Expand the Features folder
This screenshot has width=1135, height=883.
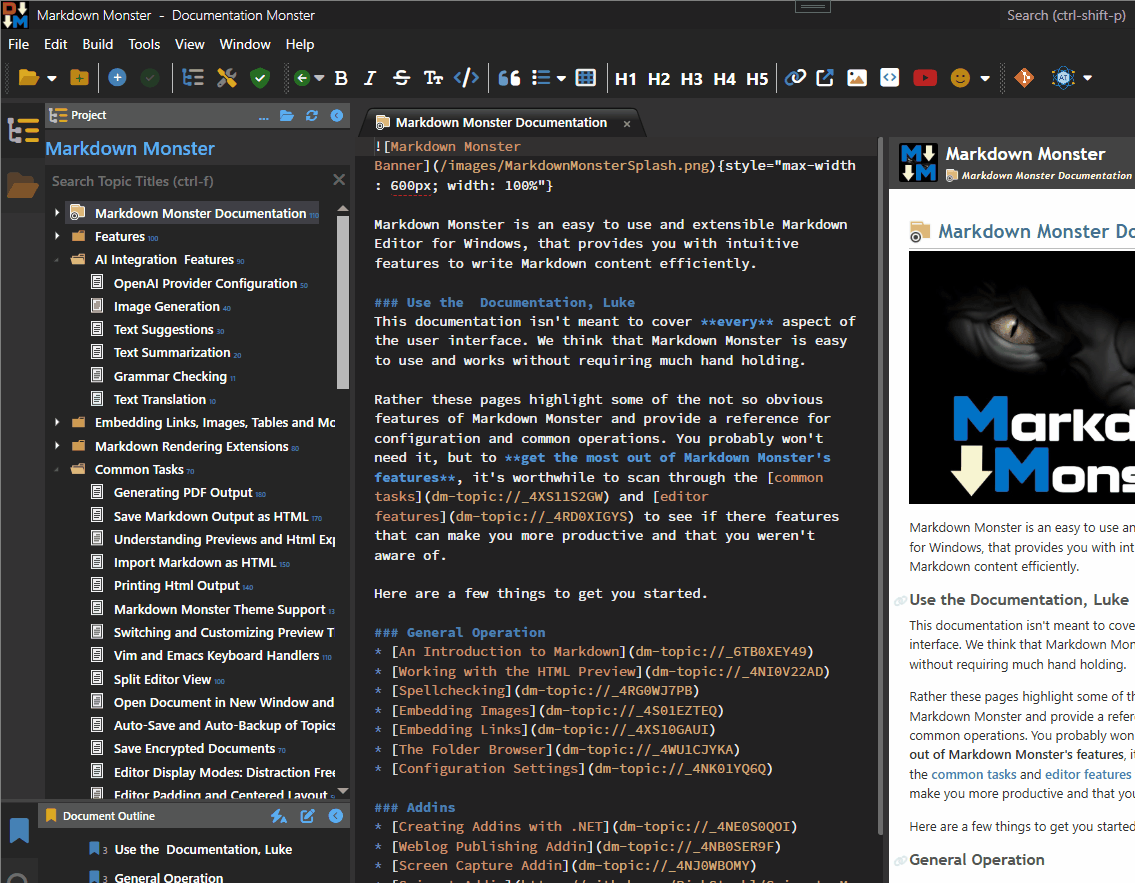(57, 236)
